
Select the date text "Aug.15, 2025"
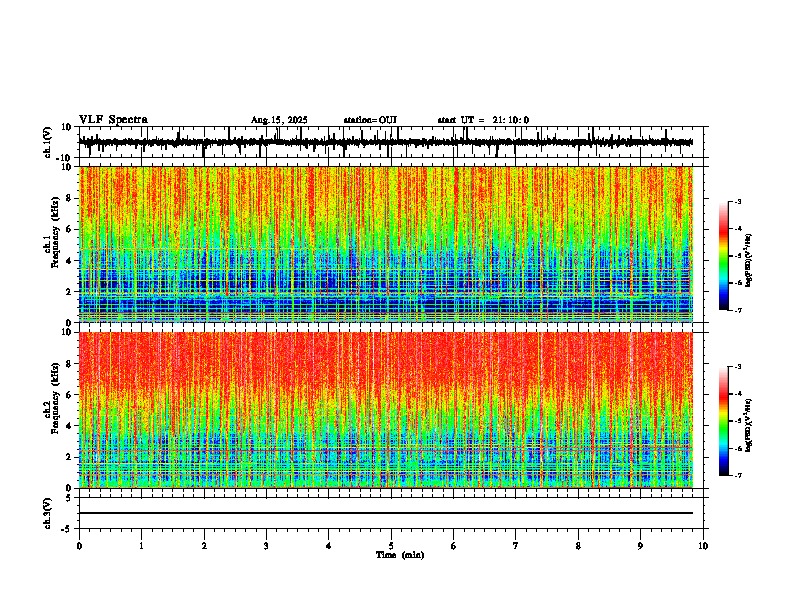(279, 120)
